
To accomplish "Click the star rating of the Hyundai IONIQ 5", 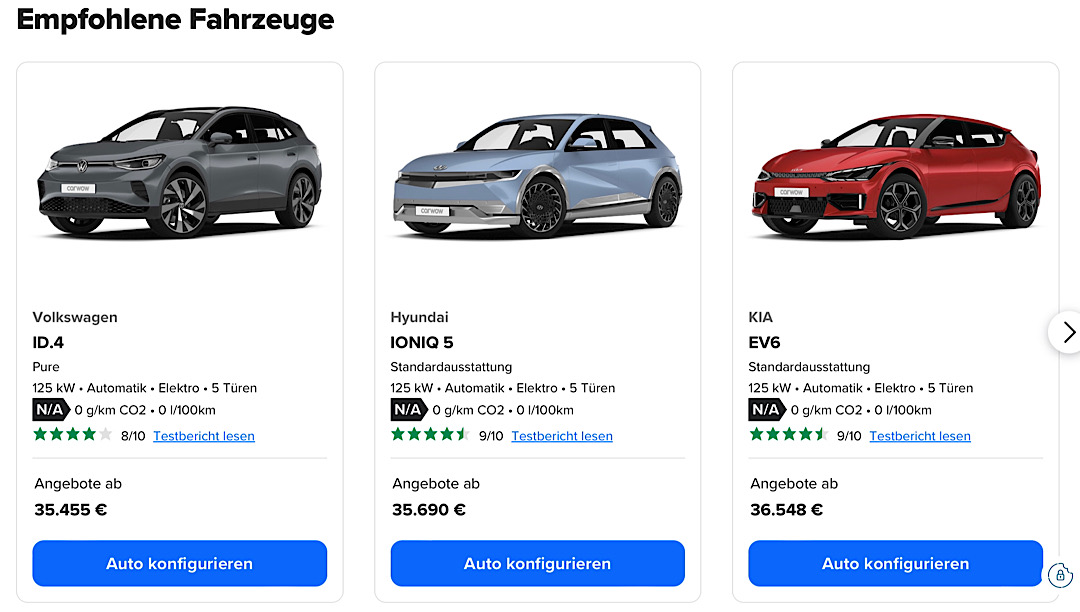I will pos(430,435).
